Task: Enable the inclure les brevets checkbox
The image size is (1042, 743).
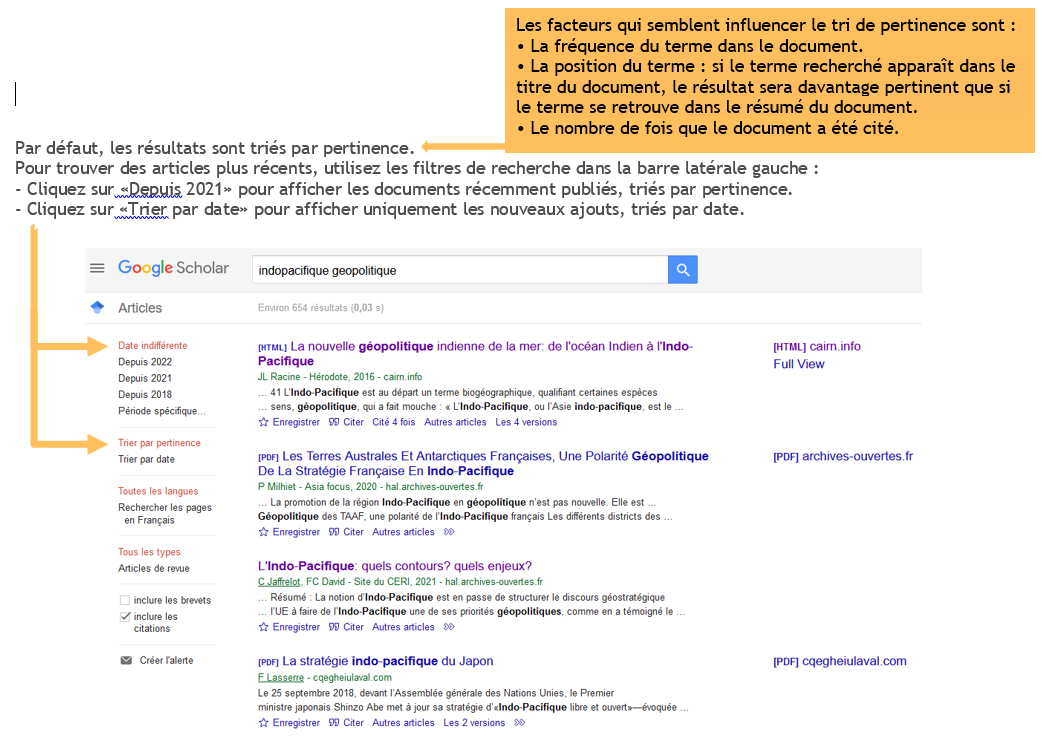Action: pyautogui.click(x=125, y=600)
